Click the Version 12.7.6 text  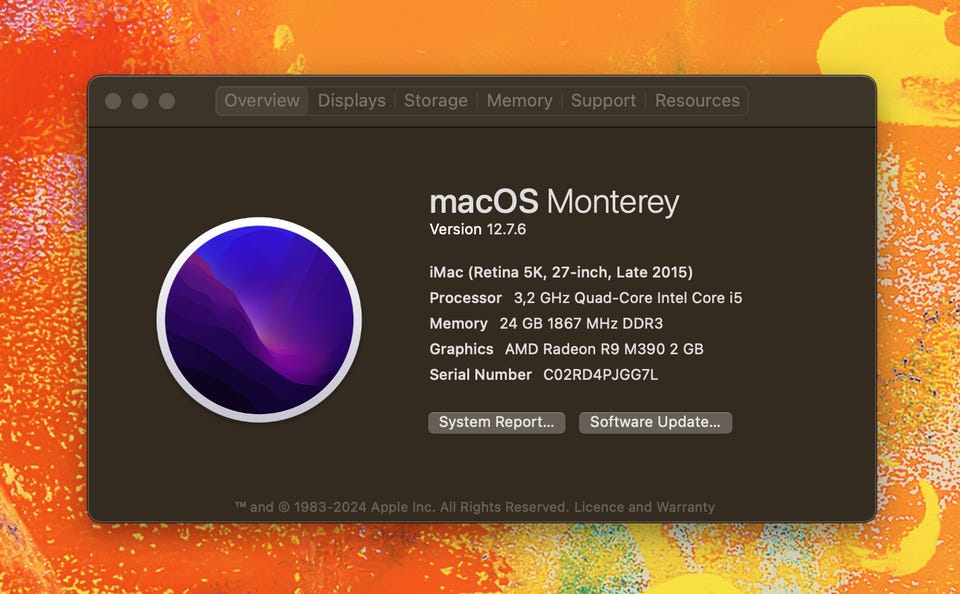coord(478,230)
